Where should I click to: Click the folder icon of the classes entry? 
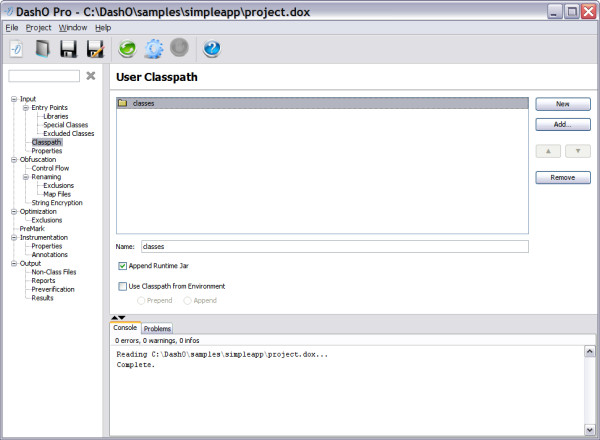[123, 103]
